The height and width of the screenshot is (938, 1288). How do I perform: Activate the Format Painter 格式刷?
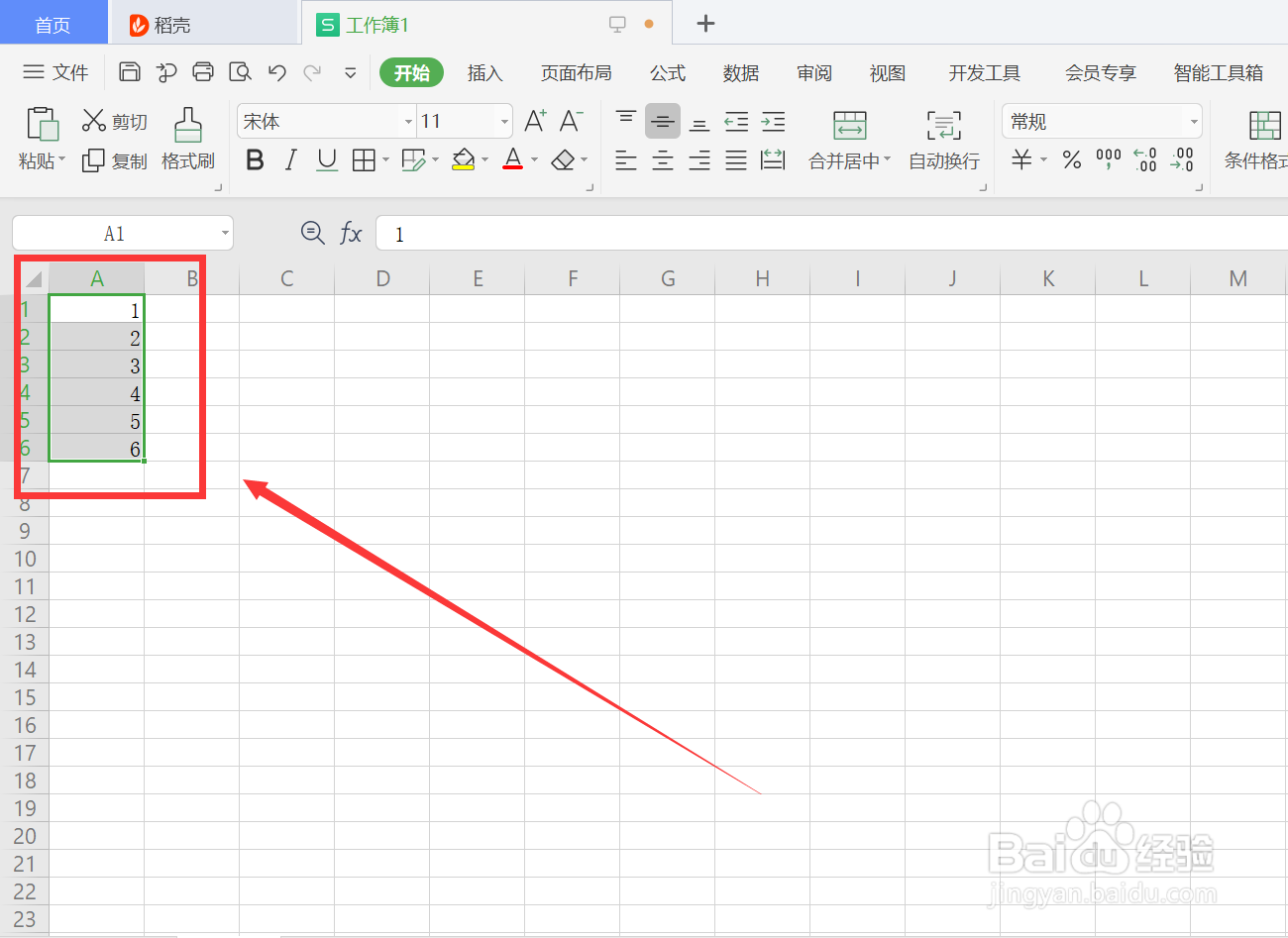coord(188,140)
